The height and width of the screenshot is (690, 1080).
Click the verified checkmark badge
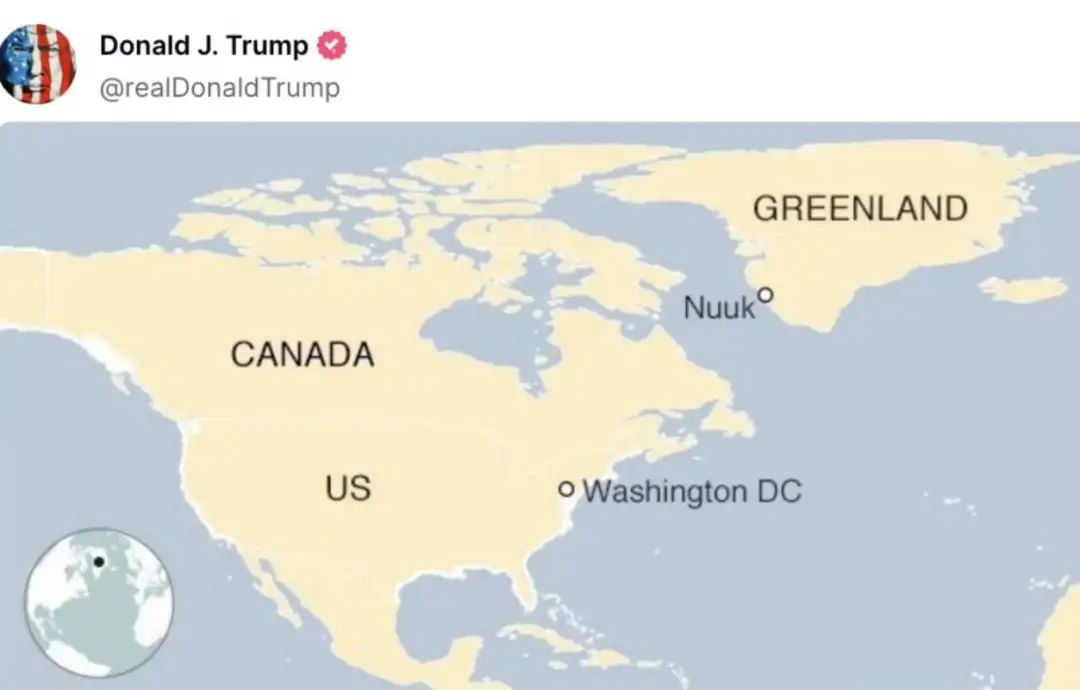coord(332,45)
